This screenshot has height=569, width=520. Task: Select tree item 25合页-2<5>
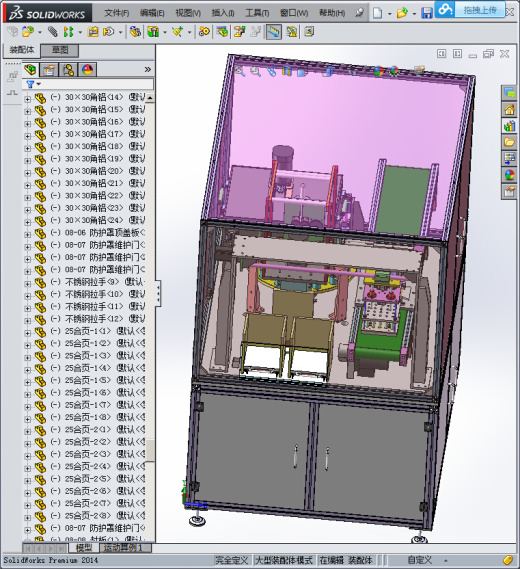coord(88,479)
